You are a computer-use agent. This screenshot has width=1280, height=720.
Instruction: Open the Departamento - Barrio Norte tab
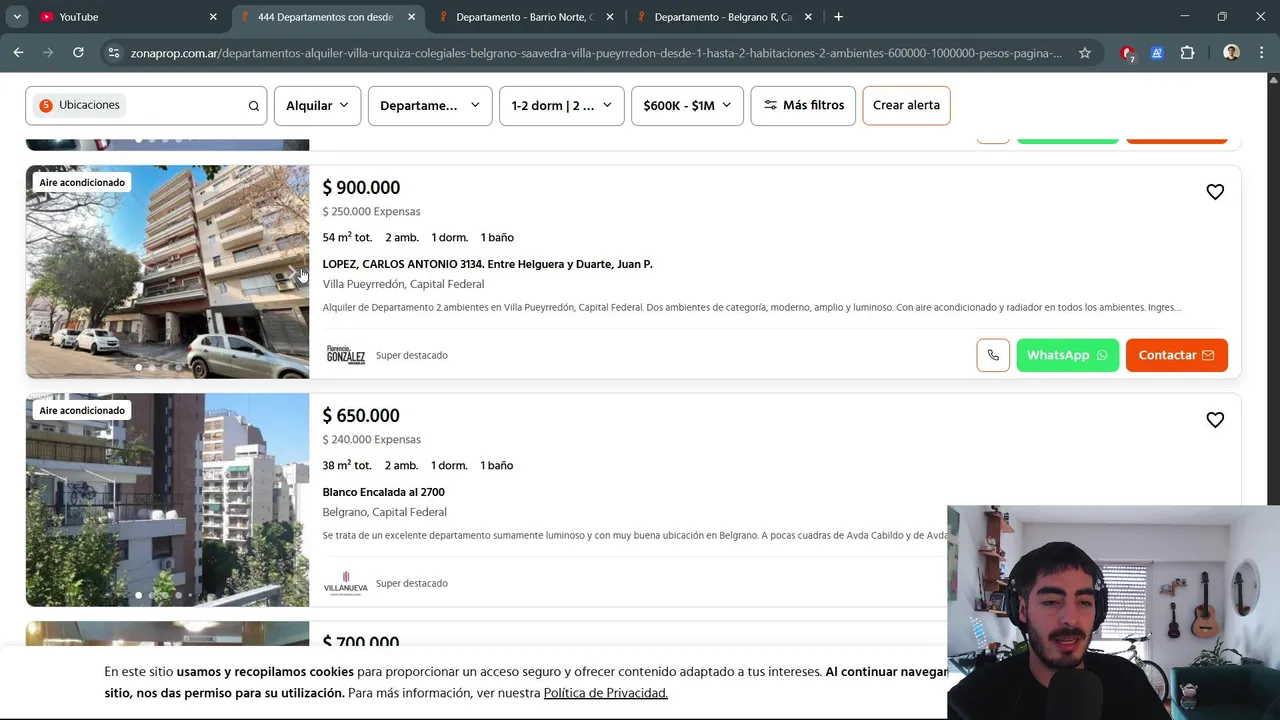(x=525, y=17)
